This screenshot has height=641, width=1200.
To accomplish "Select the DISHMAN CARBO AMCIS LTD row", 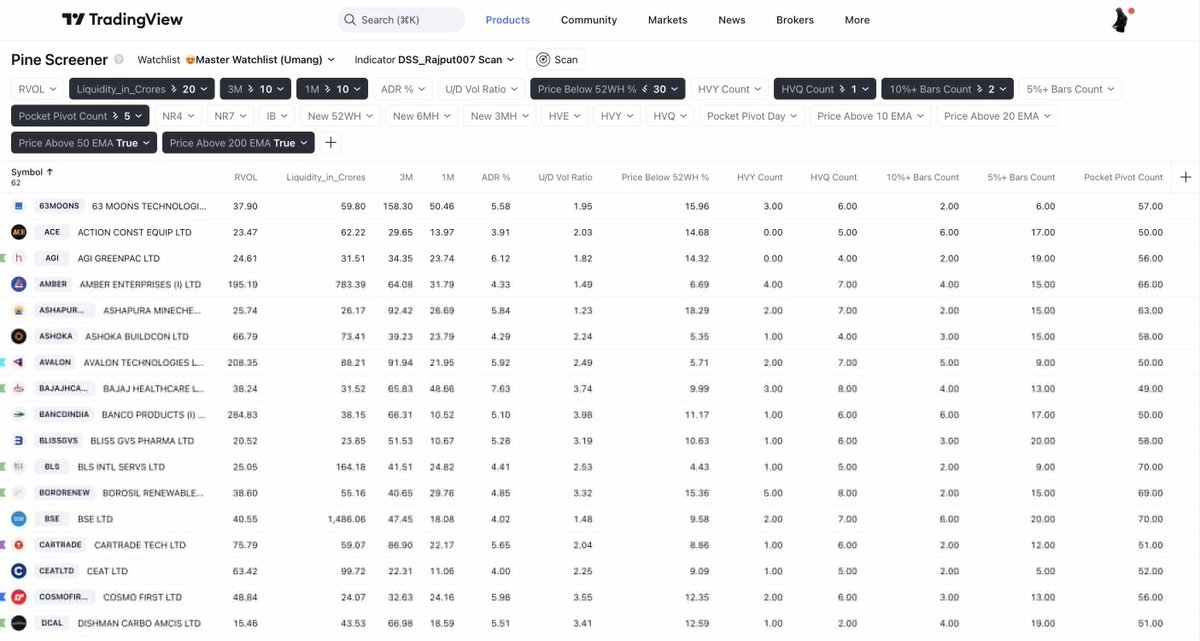I will click(x=600, y=623).
